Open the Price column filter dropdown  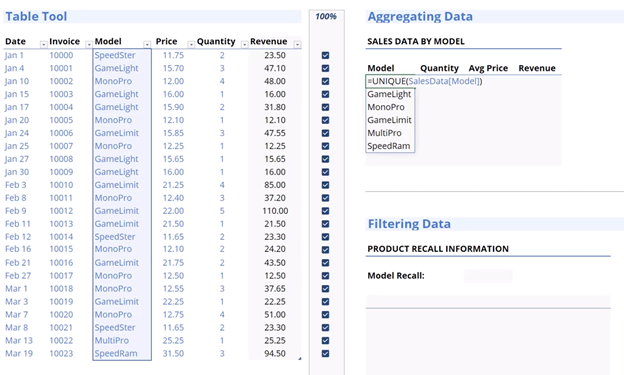(x=191, y=45)
